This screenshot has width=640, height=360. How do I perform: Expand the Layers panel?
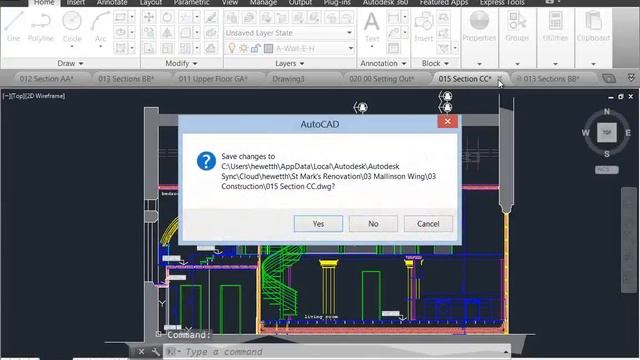[x=290, y=63]
